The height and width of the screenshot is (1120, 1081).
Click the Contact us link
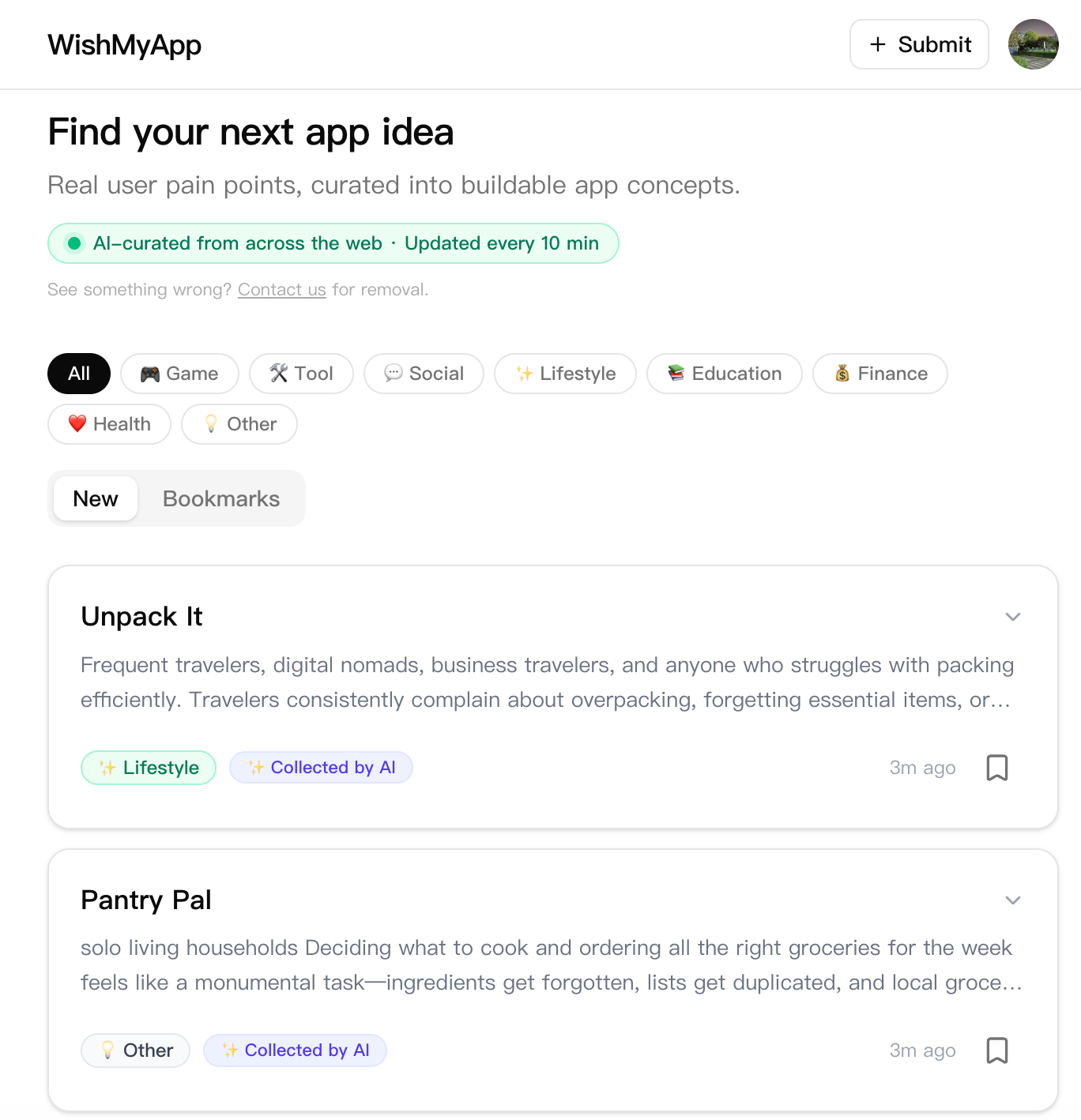(281, 290)
